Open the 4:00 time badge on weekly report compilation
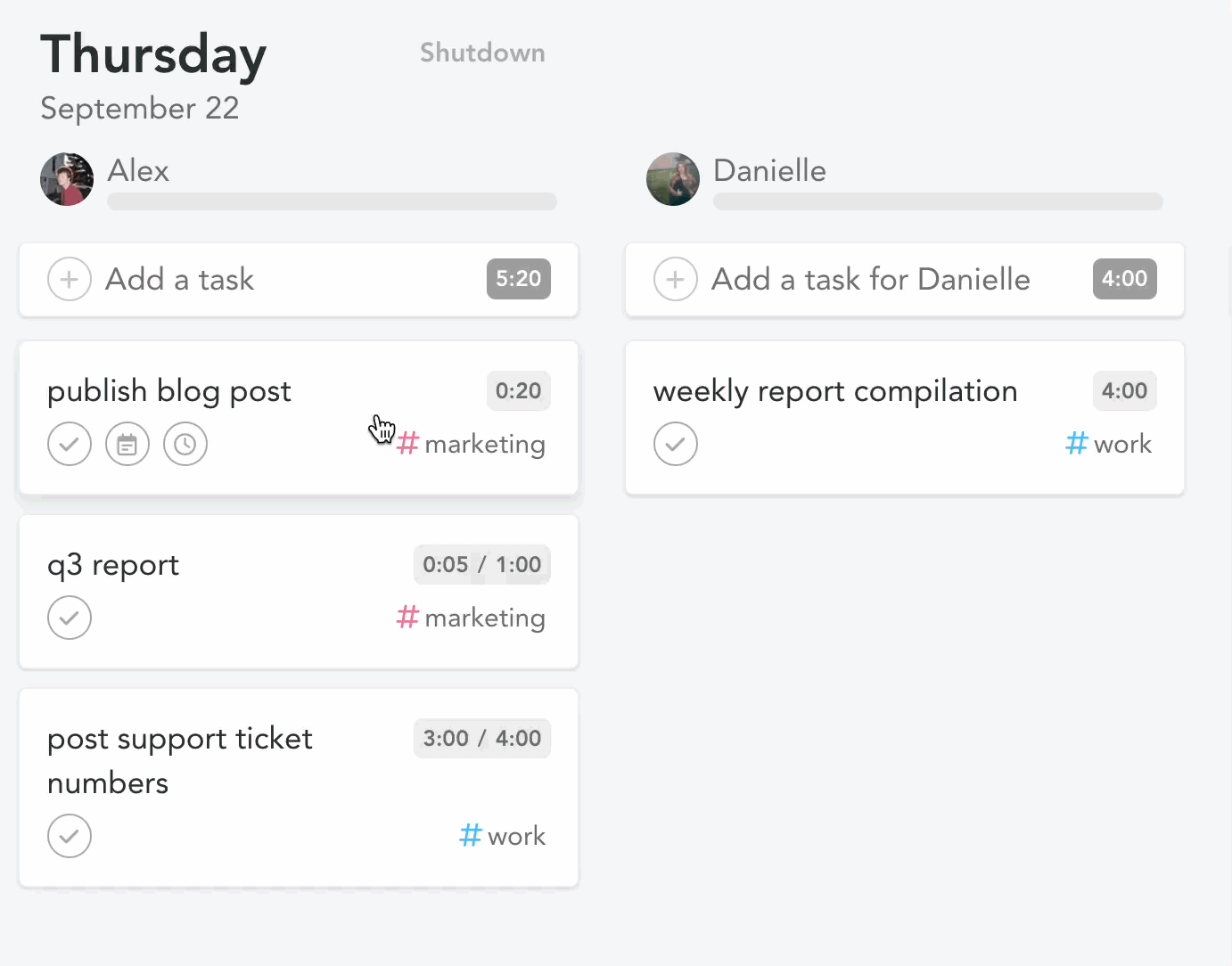 (1124, 391)
